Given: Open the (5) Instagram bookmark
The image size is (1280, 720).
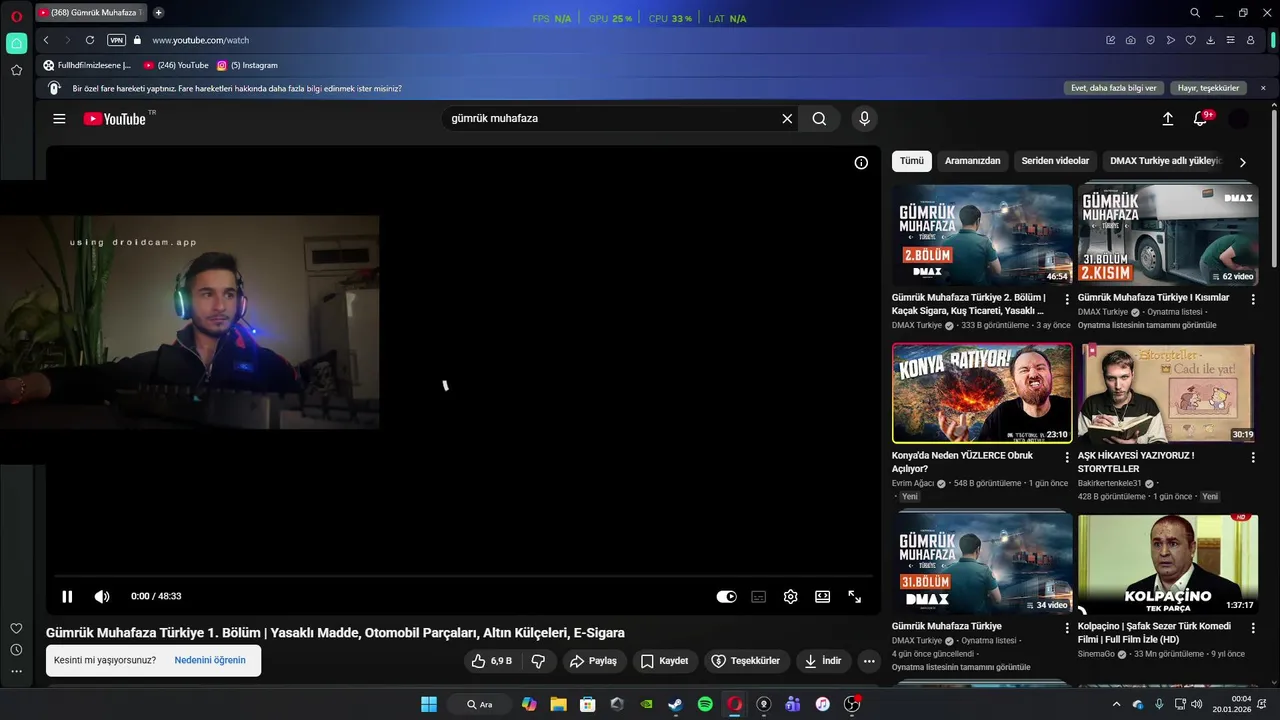Looking at the screenshot, I should (x=247, y=65).
